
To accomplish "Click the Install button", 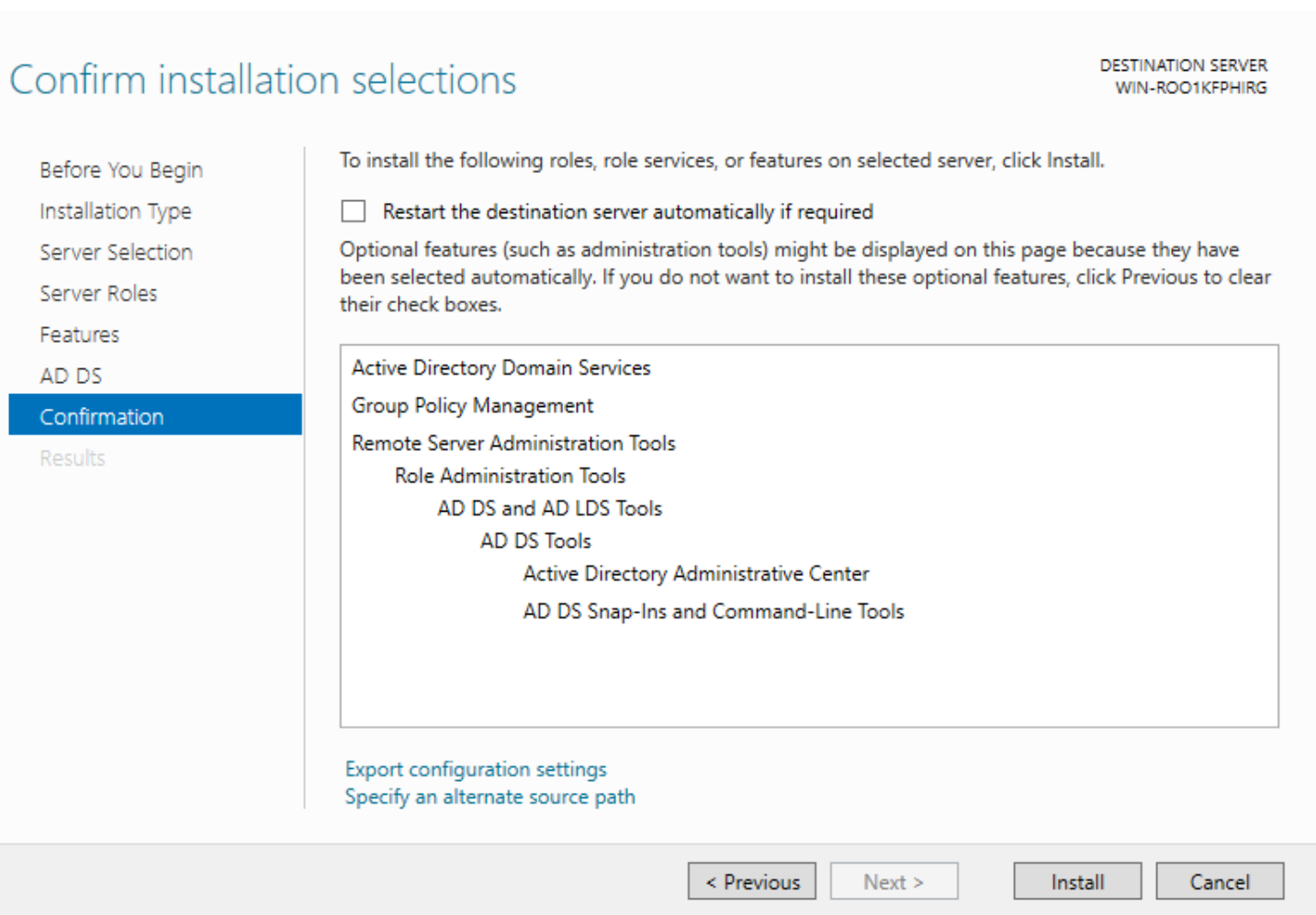I will click(1076, 882).
